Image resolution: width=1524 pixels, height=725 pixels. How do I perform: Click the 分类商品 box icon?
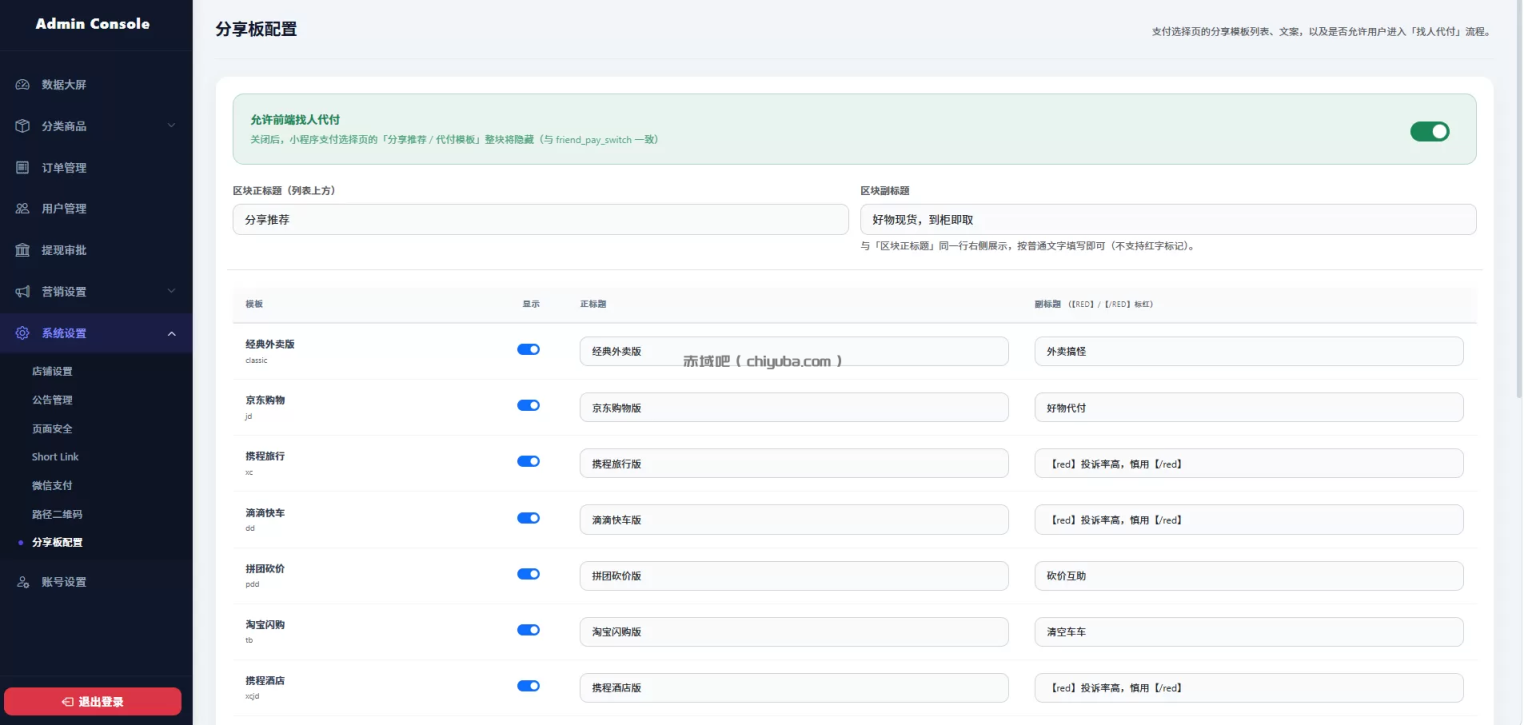pos(22,126)
